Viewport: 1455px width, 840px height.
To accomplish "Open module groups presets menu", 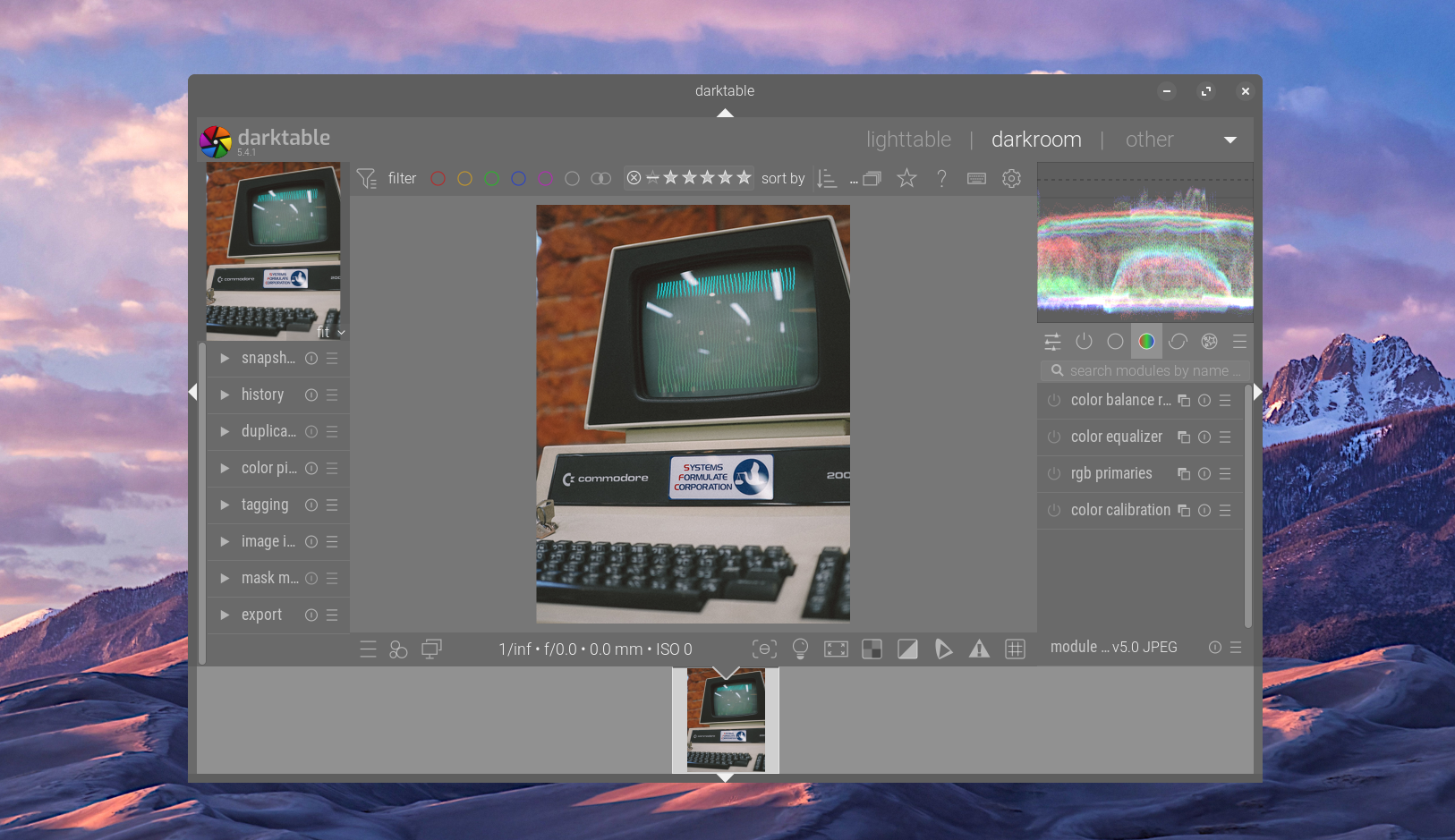I will pyautogui.click(x=1239, y=342).
